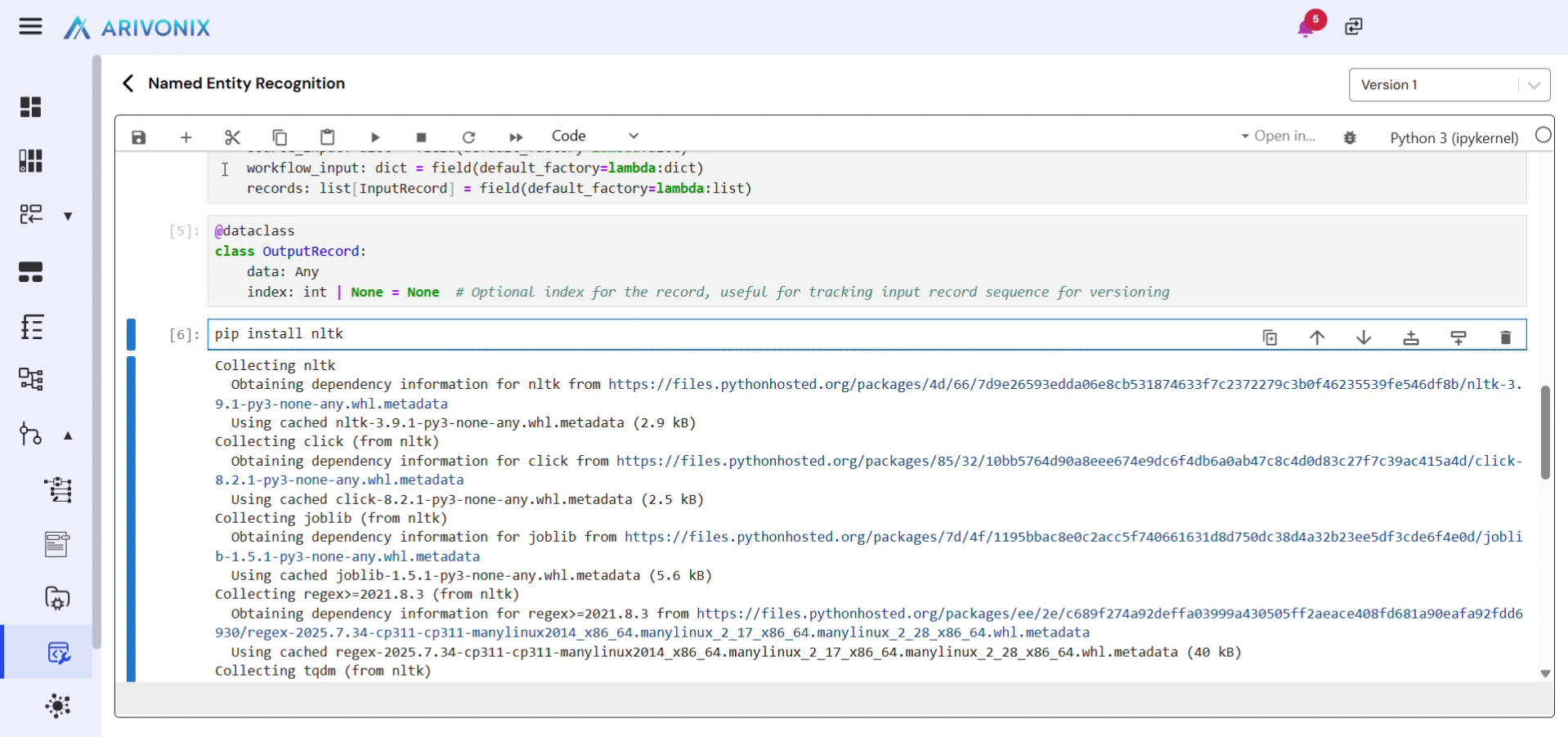Cut the selected cell with scissors icon
The image size is (1568, 737).
(x=233, y=137)
